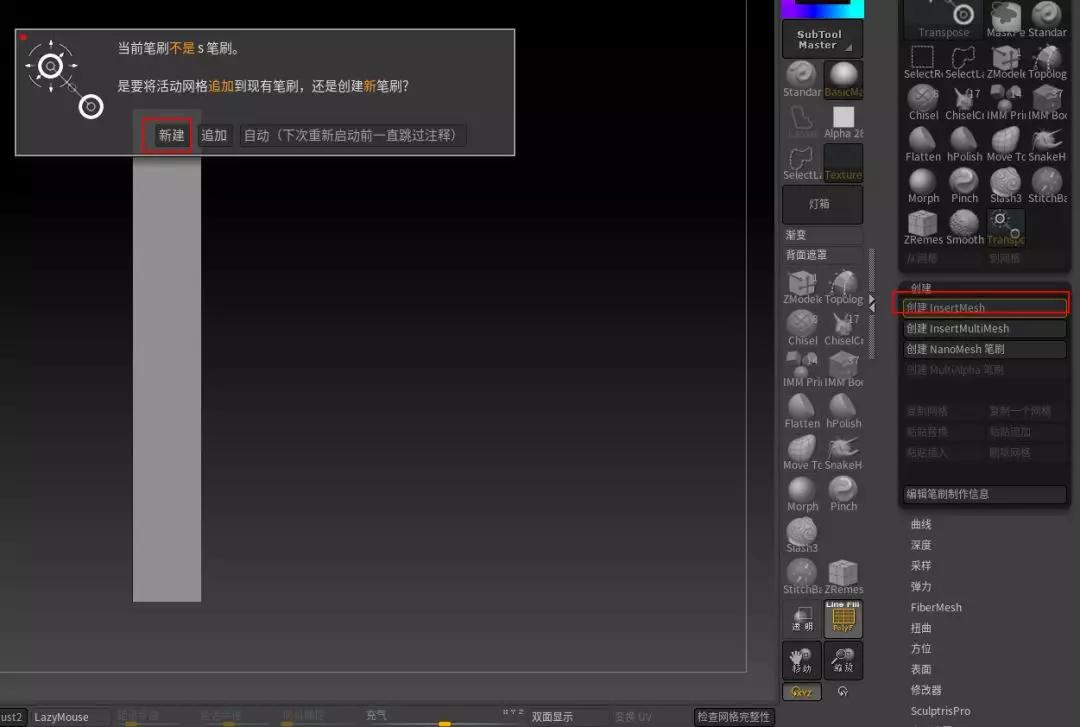Toggle the XYZ rotation mode
Image resolution: width=1080 pixels, height=727 pixels.
(x=802, y=691)
